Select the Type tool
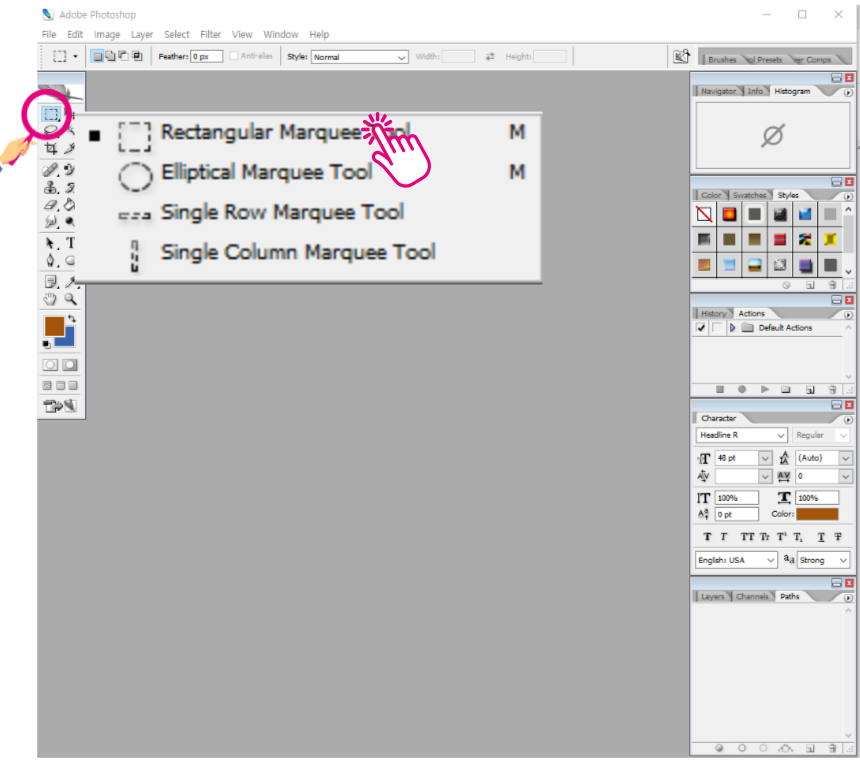The image size is (860, 780). click(70, 243)
